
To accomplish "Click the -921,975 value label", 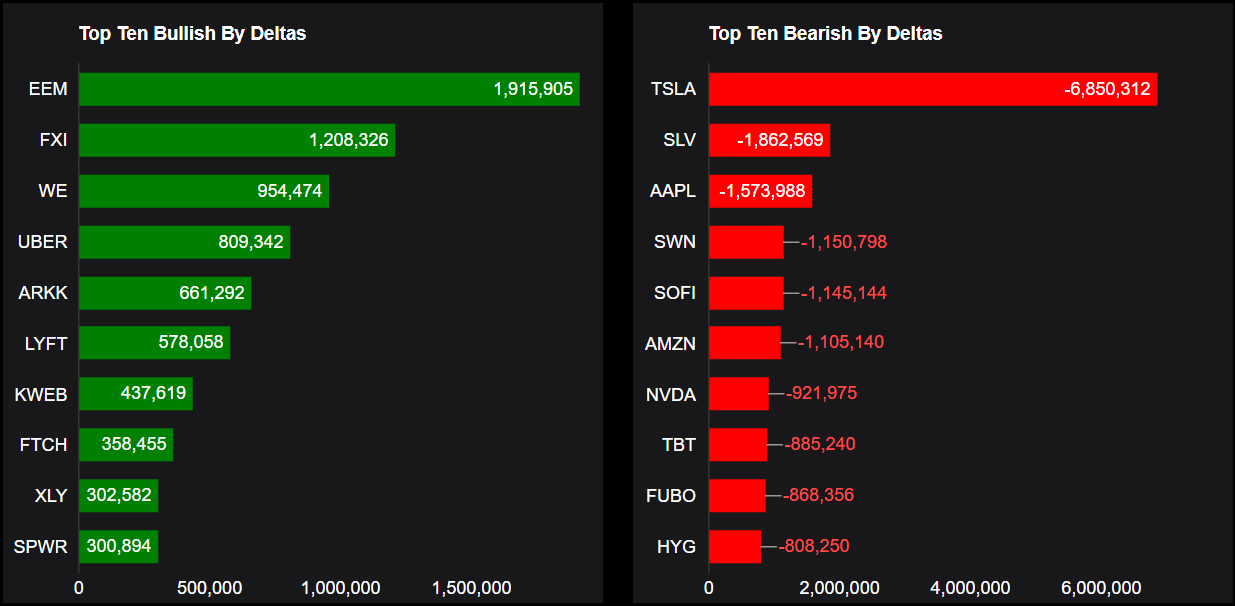I will pyautogui.click(x=821, y=394).
